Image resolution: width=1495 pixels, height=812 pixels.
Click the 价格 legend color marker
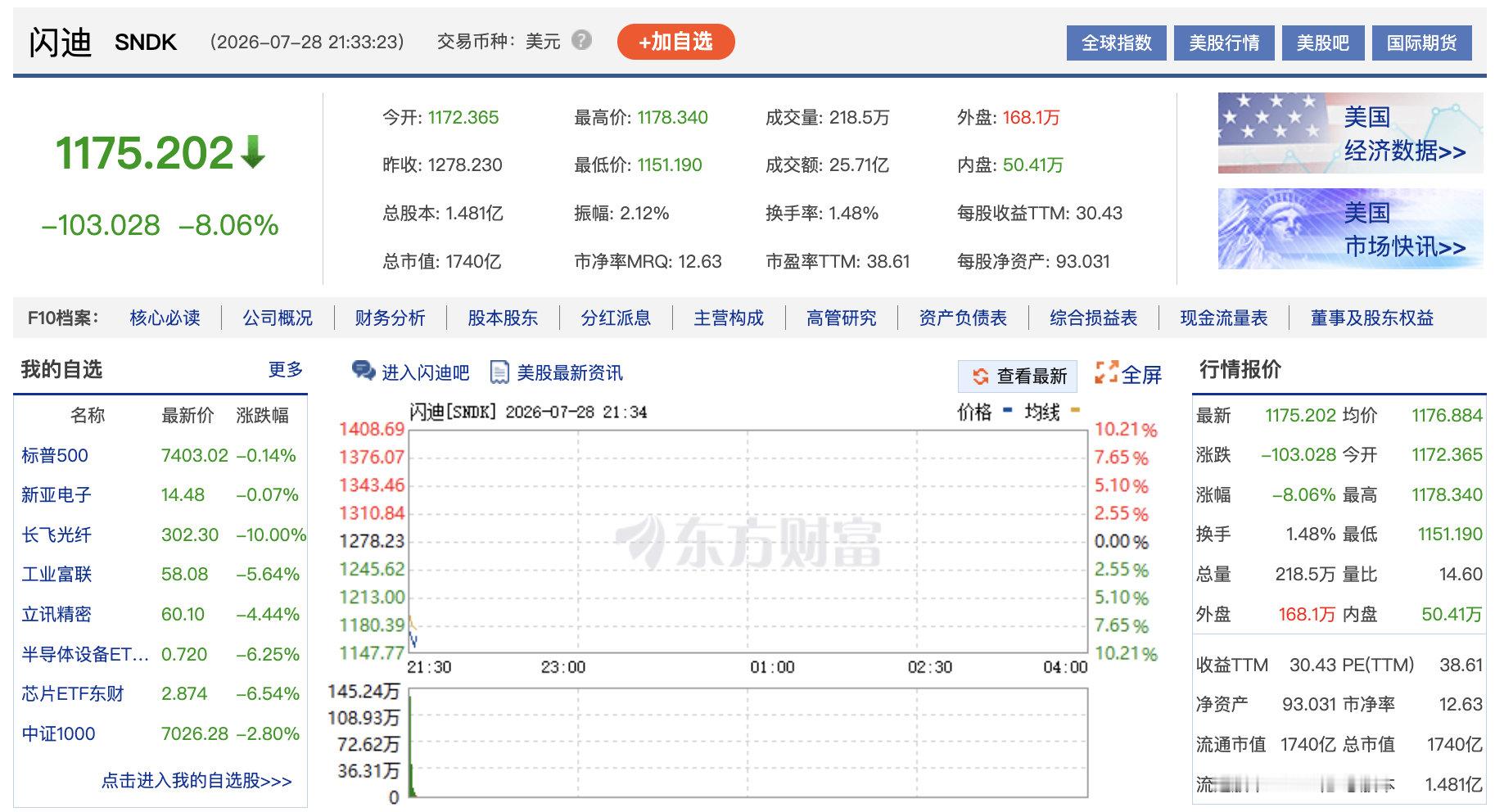[1007, 410]
